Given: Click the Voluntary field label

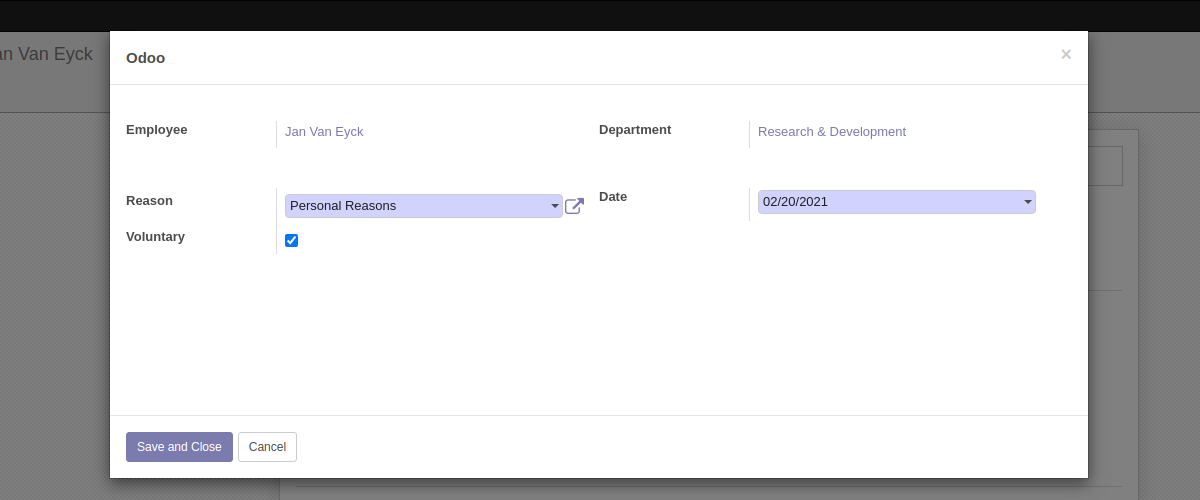Looking at the screenshot, I should point(155,237).
